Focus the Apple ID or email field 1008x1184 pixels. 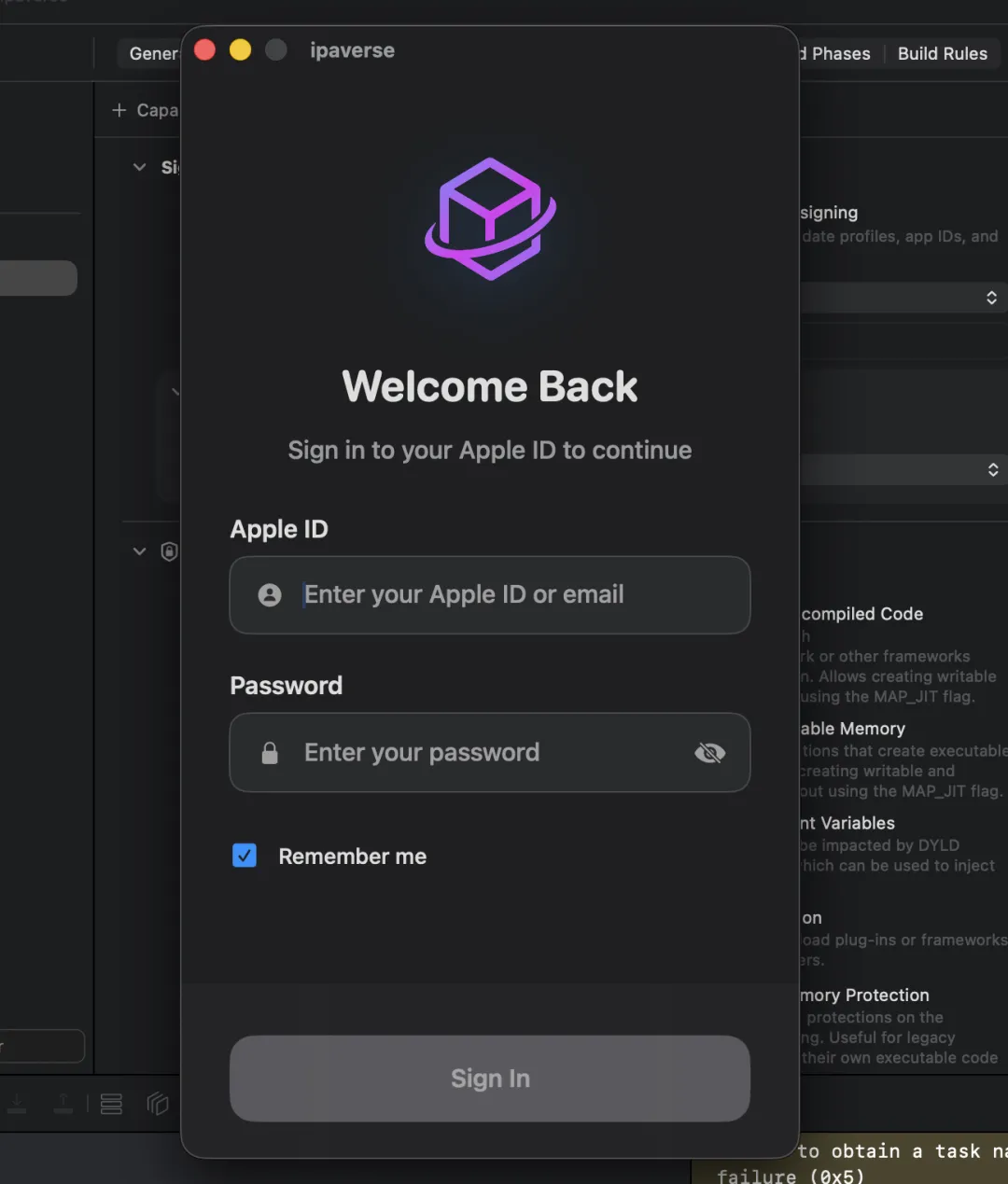tap(490, 595)
